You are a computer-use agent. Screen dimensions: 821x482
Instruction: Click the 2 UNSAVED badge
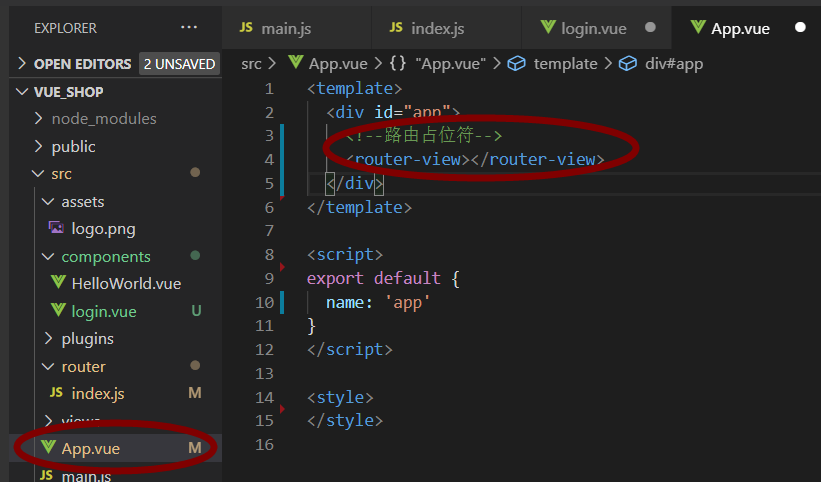click(179, 64)
